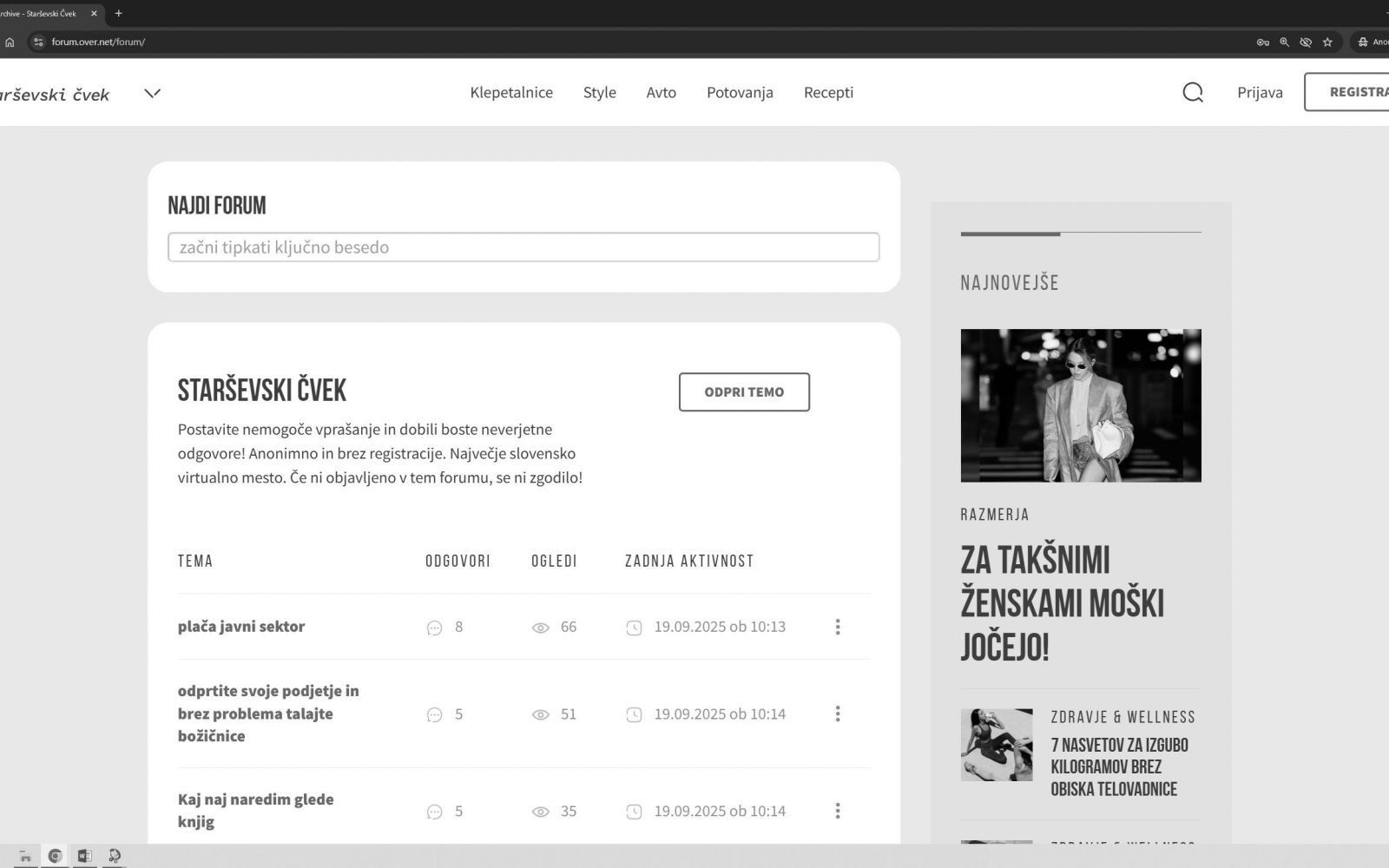Click the crossed-out eye icon in address bar
Viewport: 1389px width, 868px height.
pyautogui.click(x=1306, y=42)
